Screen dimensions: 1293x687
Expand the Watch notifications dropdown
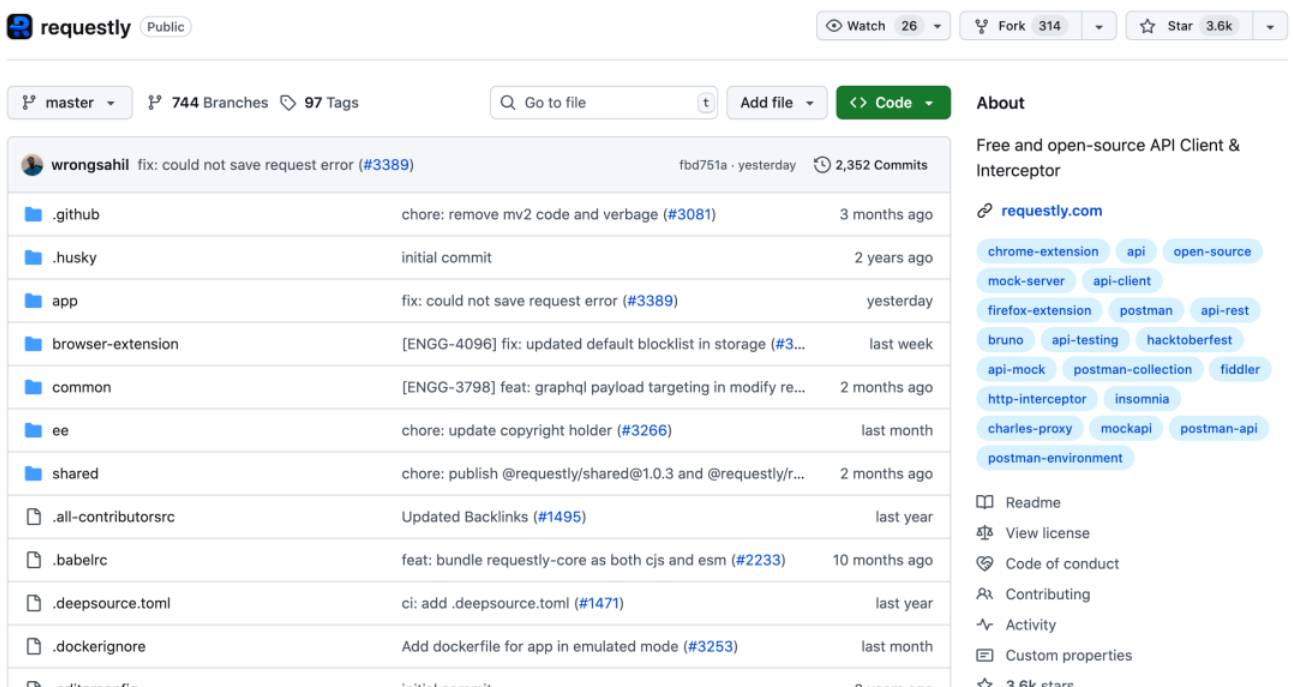click(x=938, y=26)
